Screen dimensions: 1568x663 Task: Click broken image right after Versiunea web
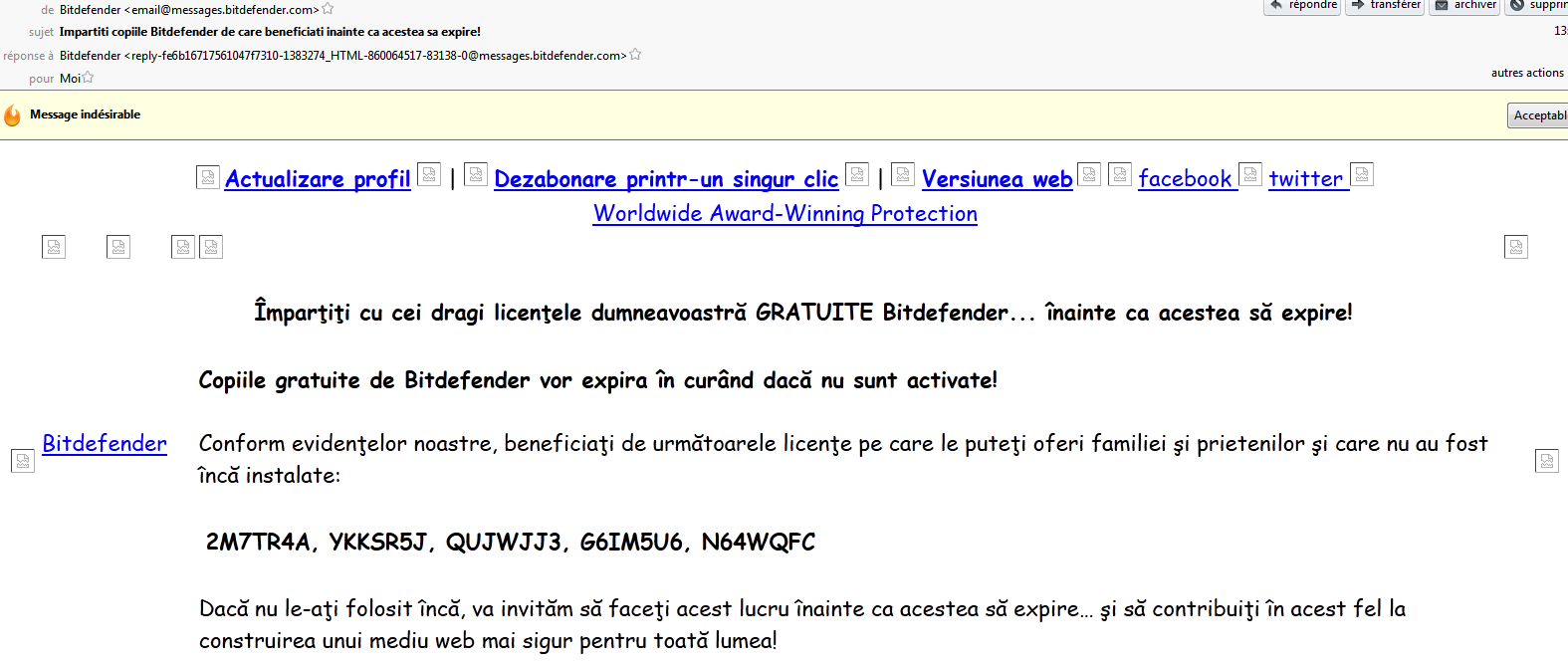[1089, 174]
